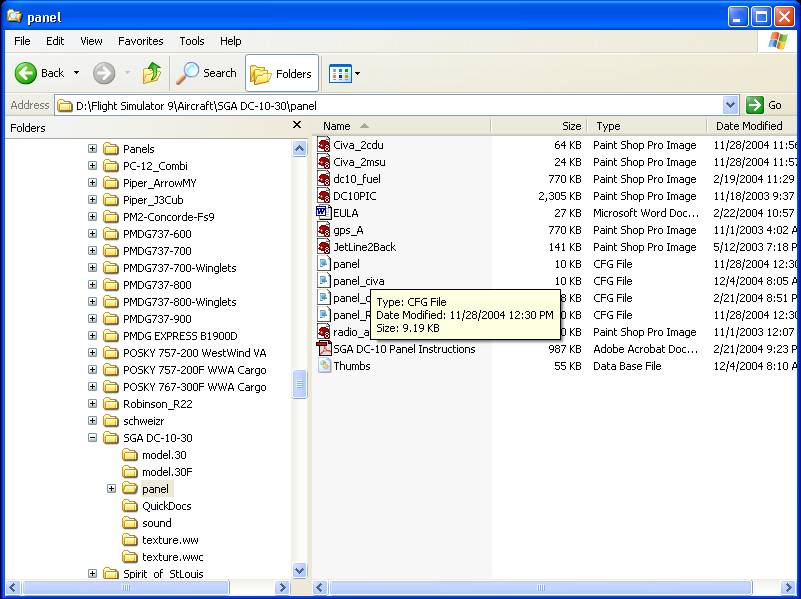The height and width of the screenshot is (599, 801).
Task: Click the Go button
Action: click(x=765, y=105)
